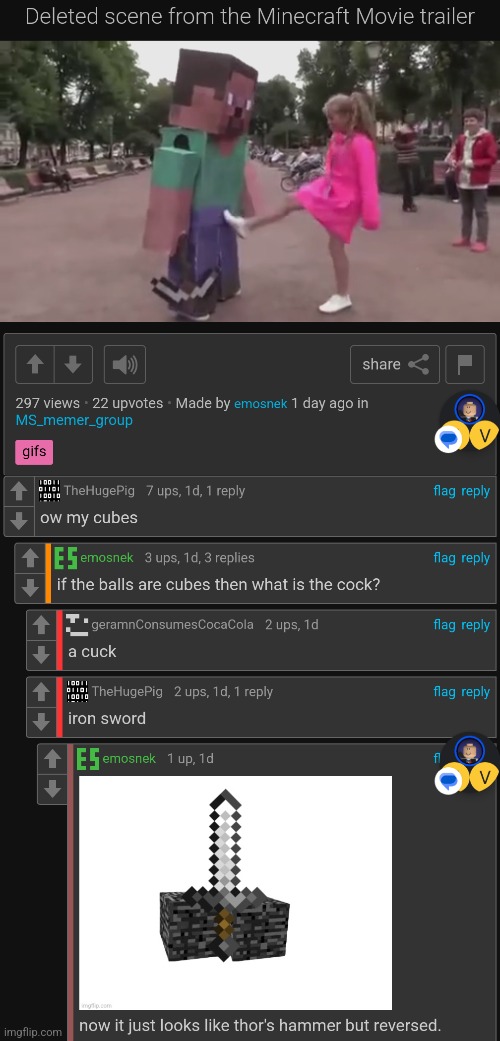Upvote emosnek's thor's hammer comment
Image resolution: width=500 pixels, height=1041 pixels.
tap(52, 760)
